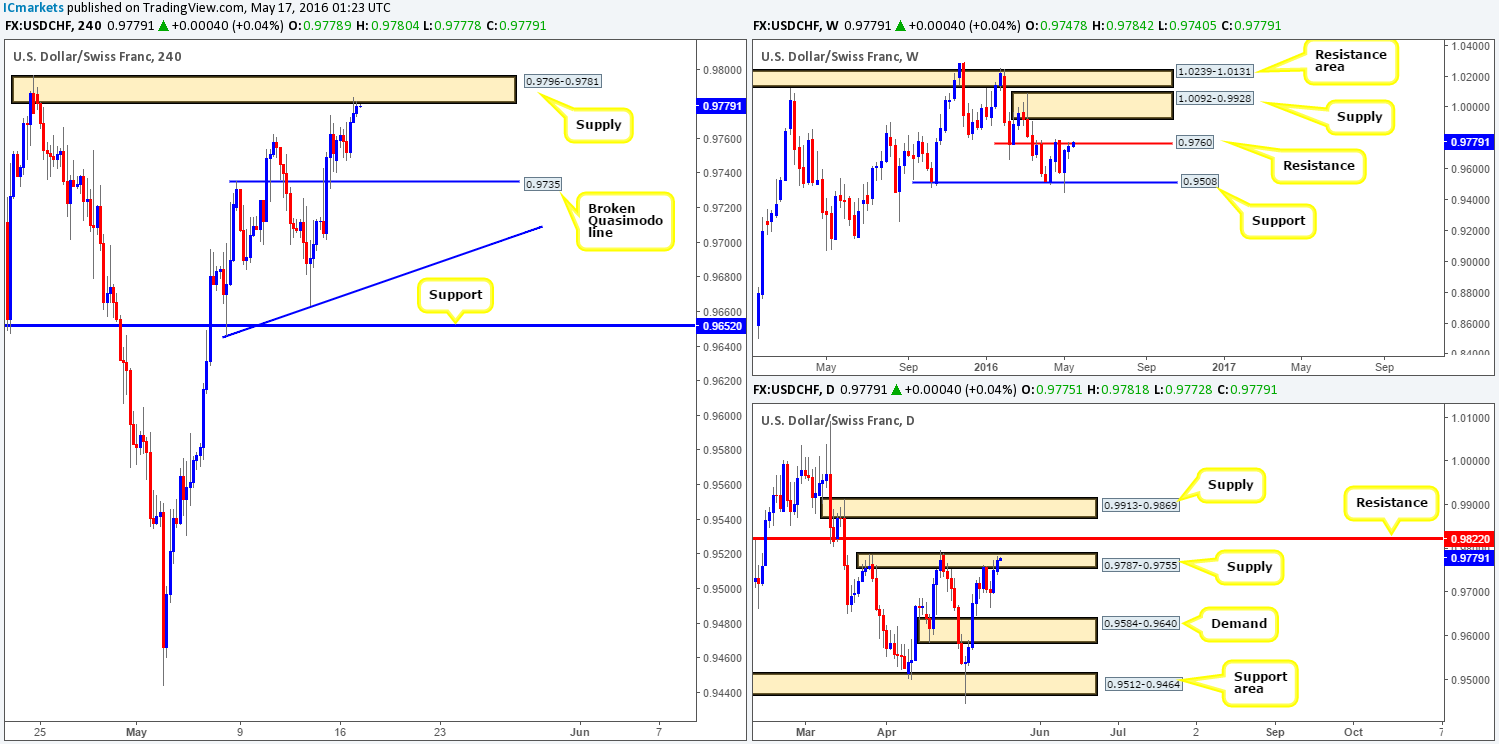Click lower Supply callout on daily chart
Viewport: 1499px width, 744px height.
click(x=1250, y=567)
